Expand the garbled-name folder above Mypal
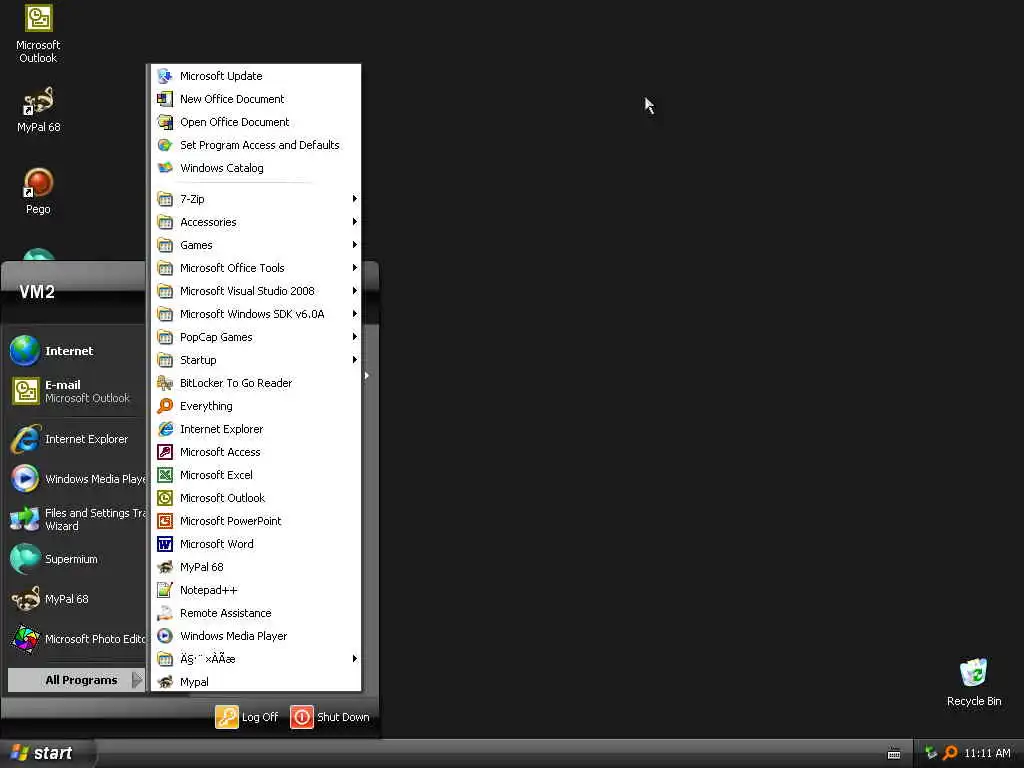The image size is (1024, 768). pos(255,658)
